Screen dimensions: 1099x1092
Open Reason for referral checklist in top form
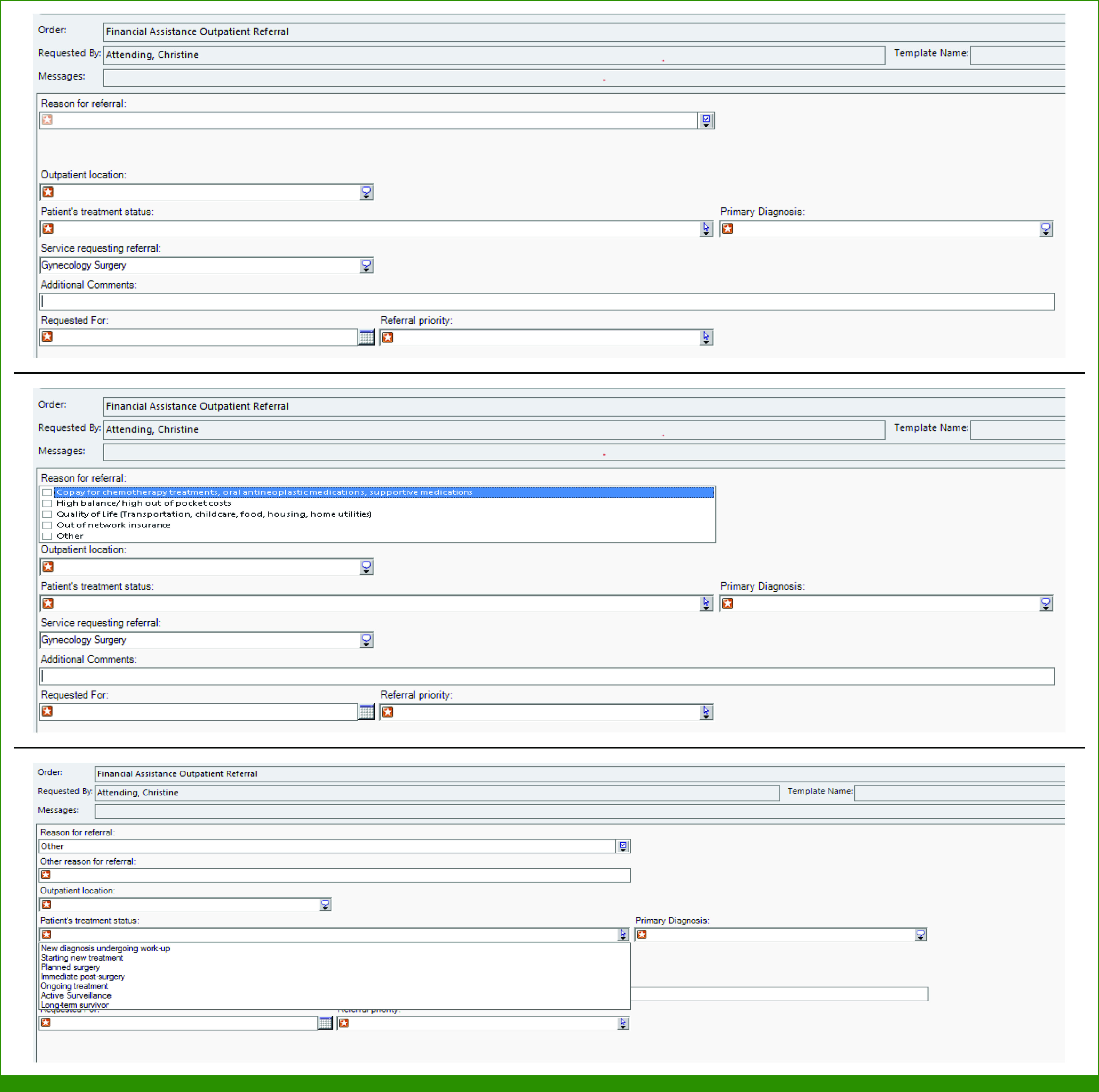point(706,120)
